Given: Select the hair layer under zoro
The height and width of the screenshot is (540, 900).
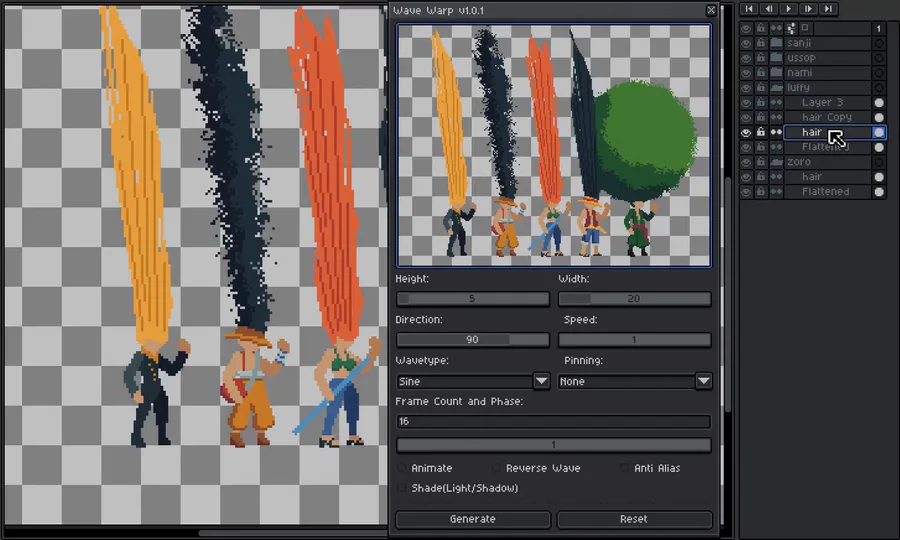Looking at the screenshot, I should click(x=812, y=177).
